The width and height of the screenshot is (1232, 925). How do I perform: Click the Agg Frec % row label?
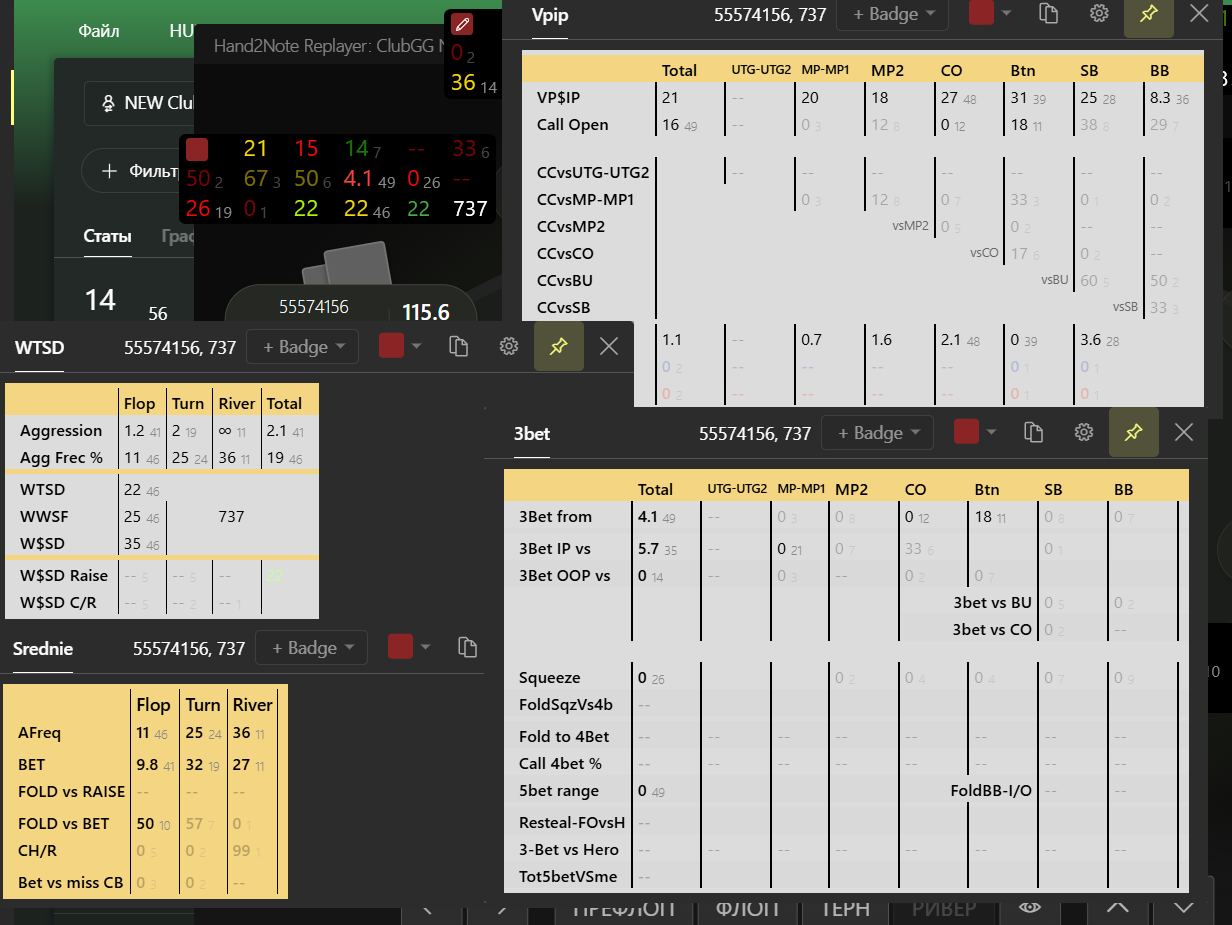(61, 458)
